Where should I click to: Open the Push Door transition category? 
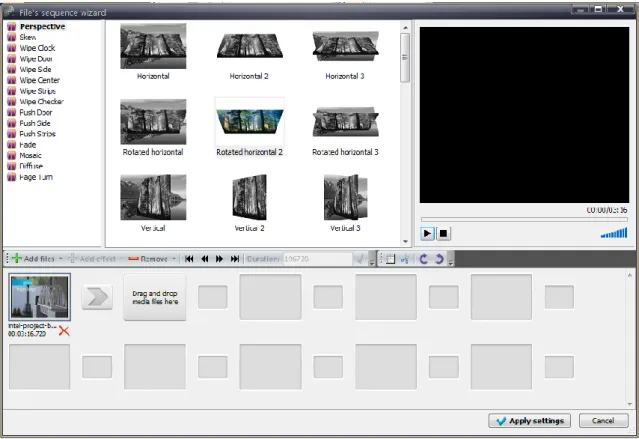(36, 112)
